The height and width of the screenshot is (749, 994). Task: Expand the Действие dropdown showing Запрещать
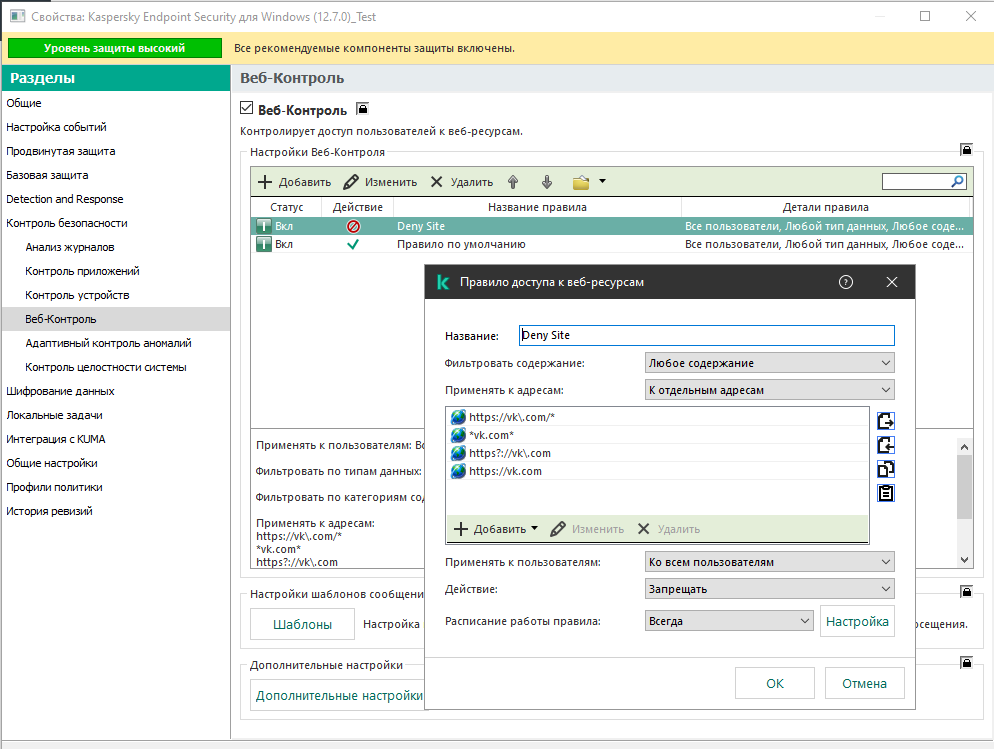click(769, 589)
